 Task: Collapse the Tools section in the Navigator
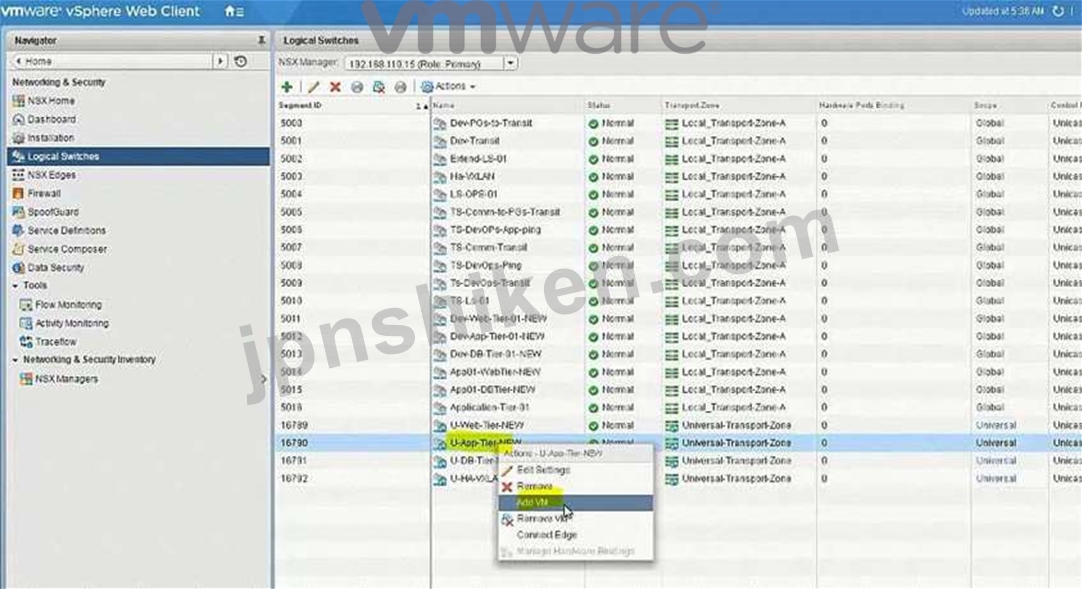click(15, 286)
